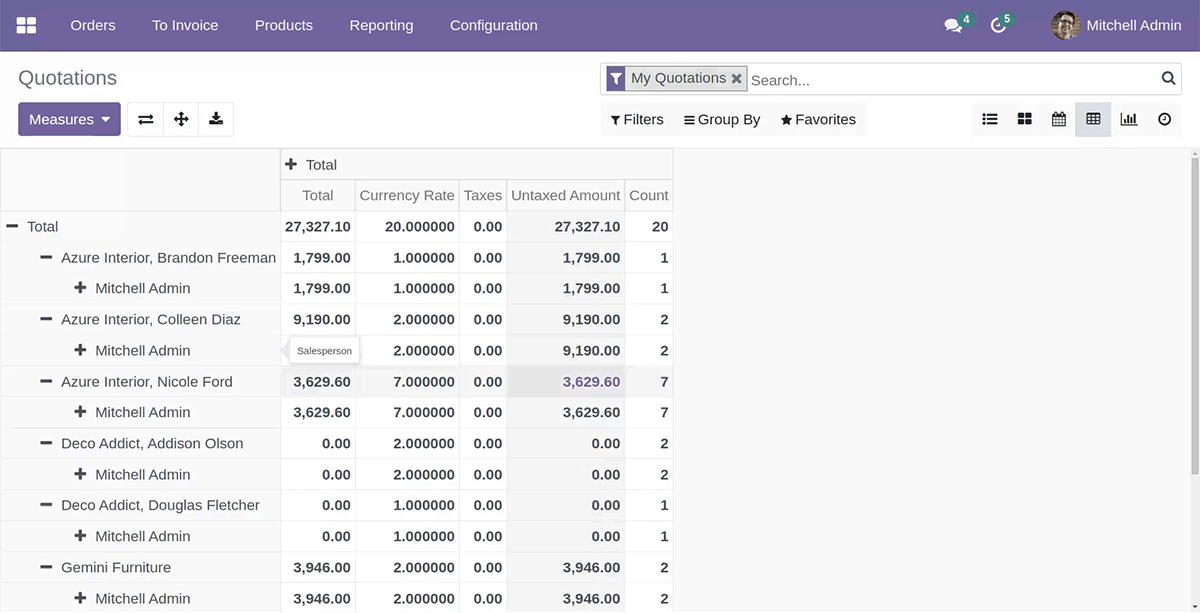Switch to calendar view
This screenshot has height=613, width=1200.
(x=1059, y=119)
